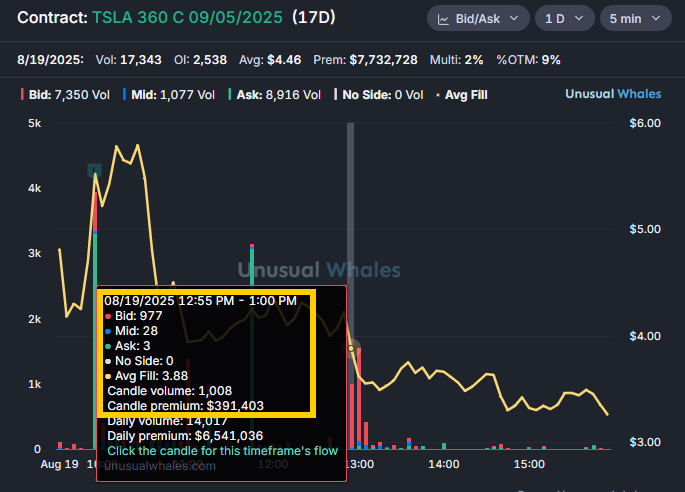Toggle the Mid volume legend entry
This screenshot has height=492, width=685.
[x=169, y=95]
